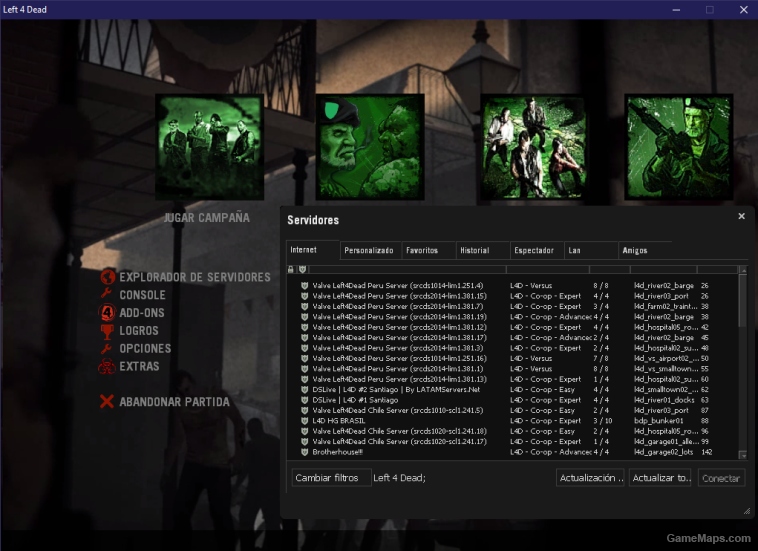Switch to the Espectador tab
Image resolution: width=758 pixels, height=551 pixels.
537,250
